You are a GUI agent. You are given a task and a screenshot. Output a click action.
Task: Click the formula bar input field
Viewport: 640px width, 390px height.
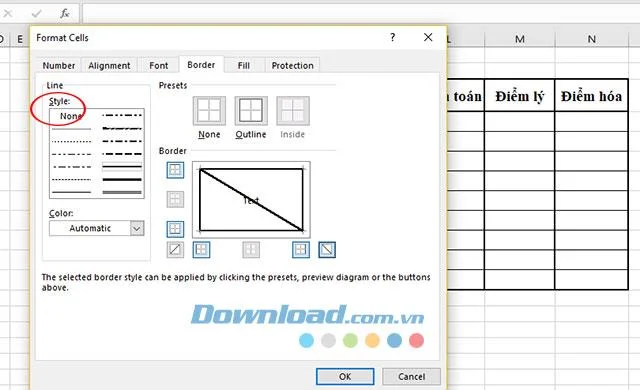click(x=361, y=14)
